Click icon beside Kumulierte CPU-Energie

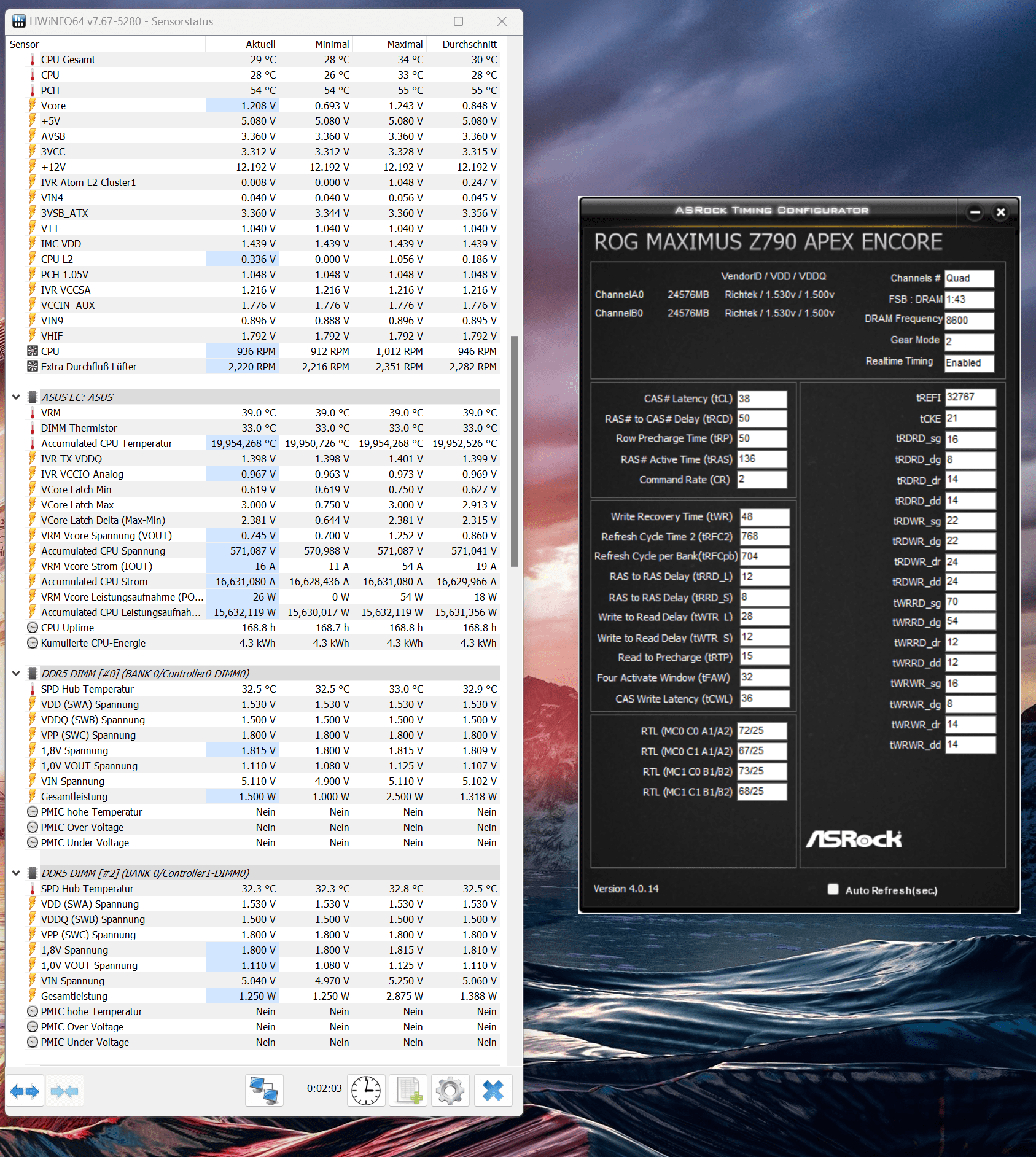(33, 643)
